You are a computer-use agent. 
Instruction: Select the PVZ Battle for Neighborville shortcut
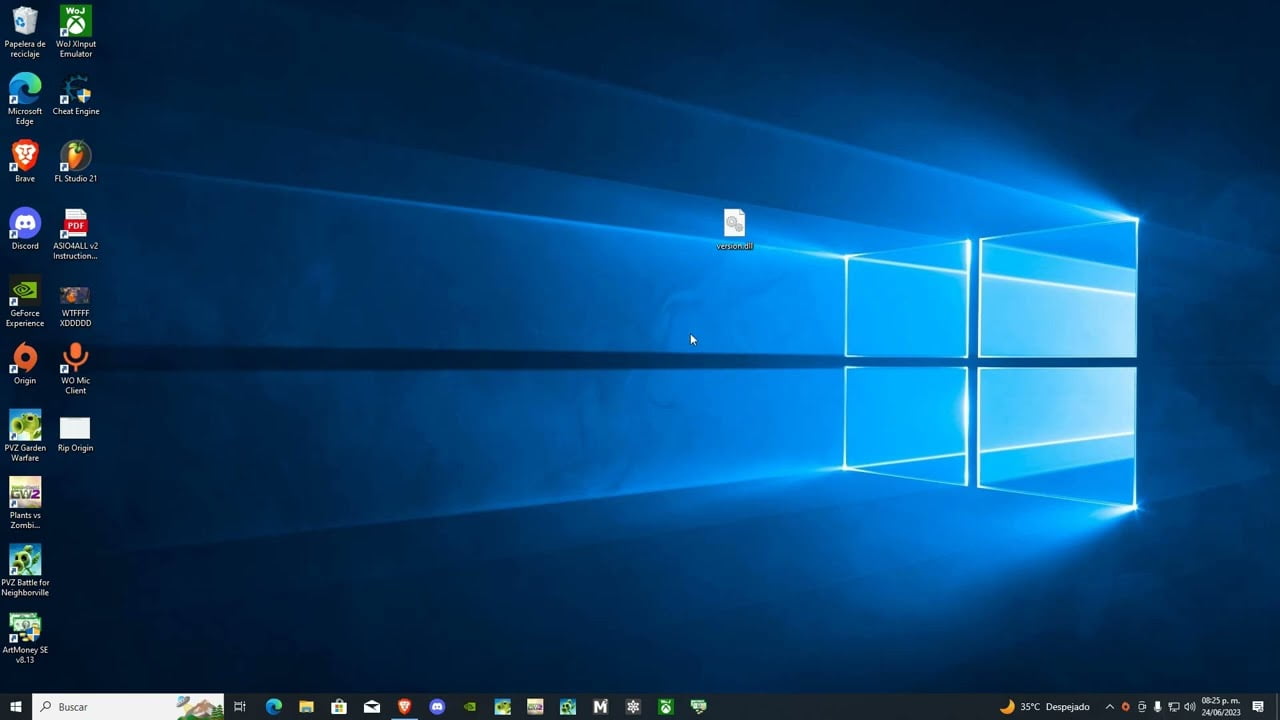point(25,570)
